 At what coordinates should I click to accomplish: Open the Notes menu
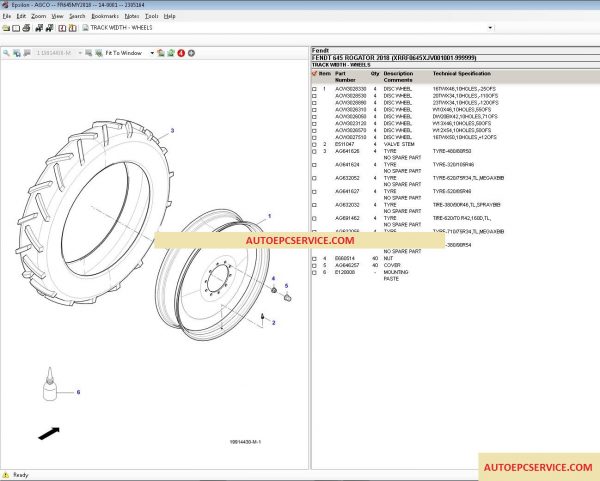(x=132, y=16)
